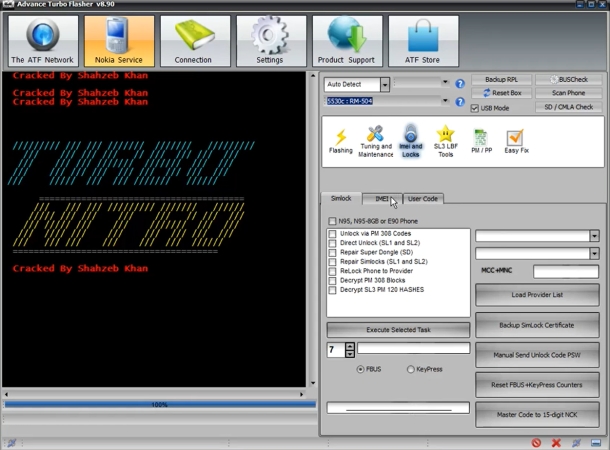Open the PM / PP icon
The height and width of the screenshot is (450, 610).
coord(482,141)
